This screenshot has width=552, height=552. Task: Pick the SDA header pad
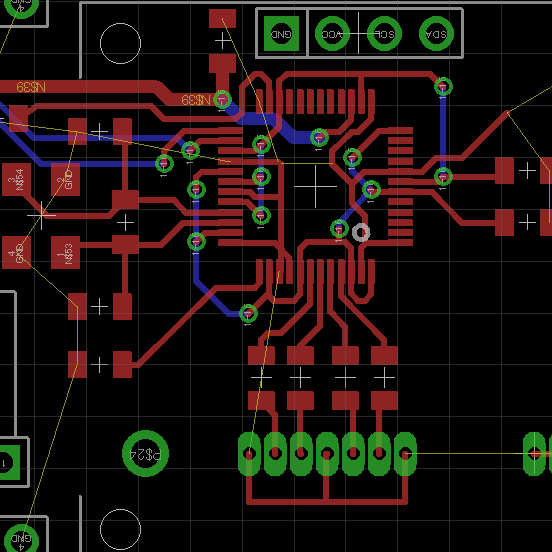pos(436,34)
